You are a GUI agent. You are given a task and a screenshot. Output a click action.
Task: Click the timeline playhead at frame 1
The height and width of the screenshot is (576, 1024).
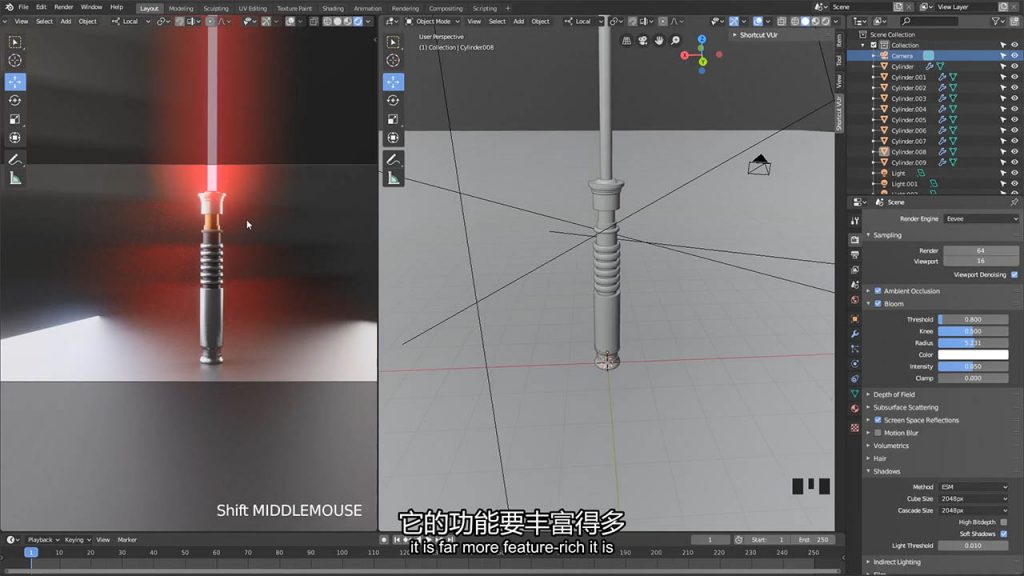click(31, 552)
